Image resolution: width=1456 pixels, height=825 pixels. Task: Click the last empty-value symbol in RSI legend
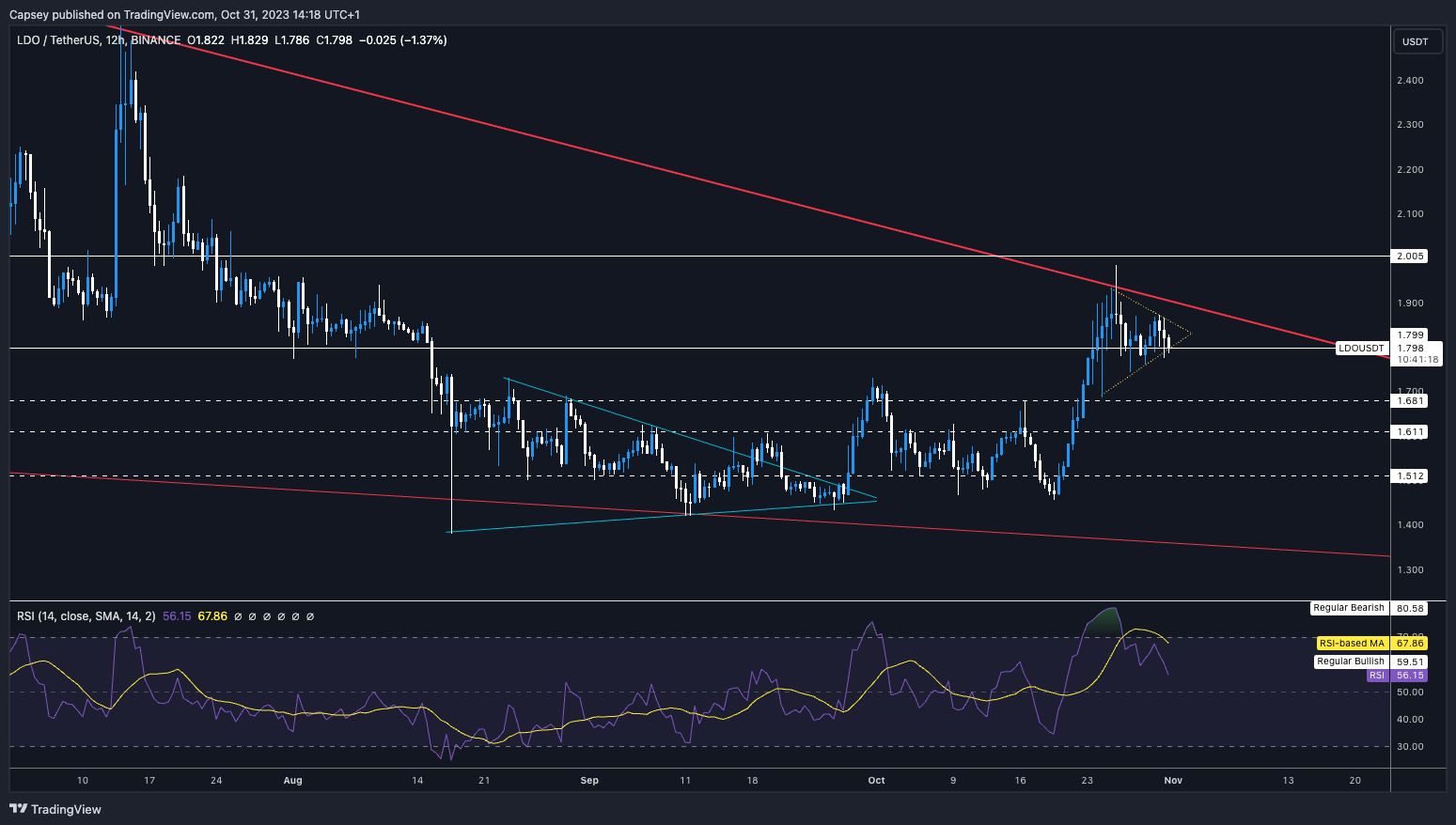pos(310,616)
